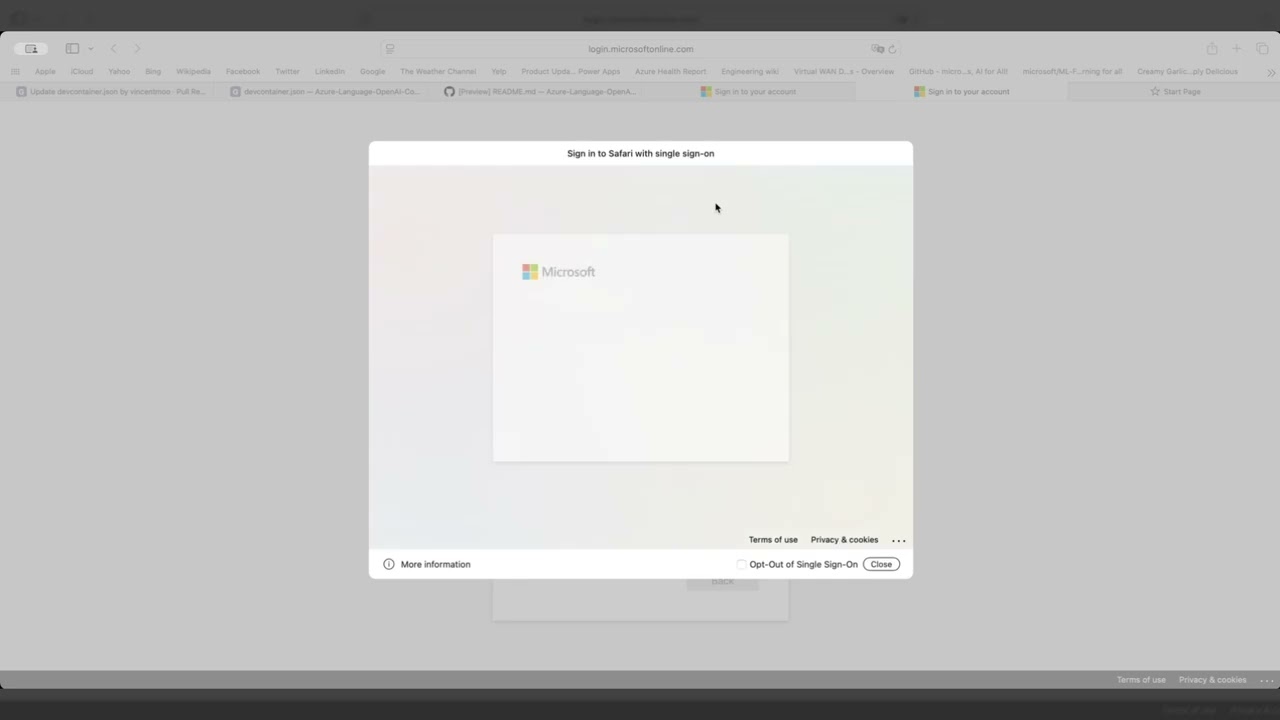Screen dimensions: 1280x720
Task: Open a new tab with plus button
Action: point(1236,48)
